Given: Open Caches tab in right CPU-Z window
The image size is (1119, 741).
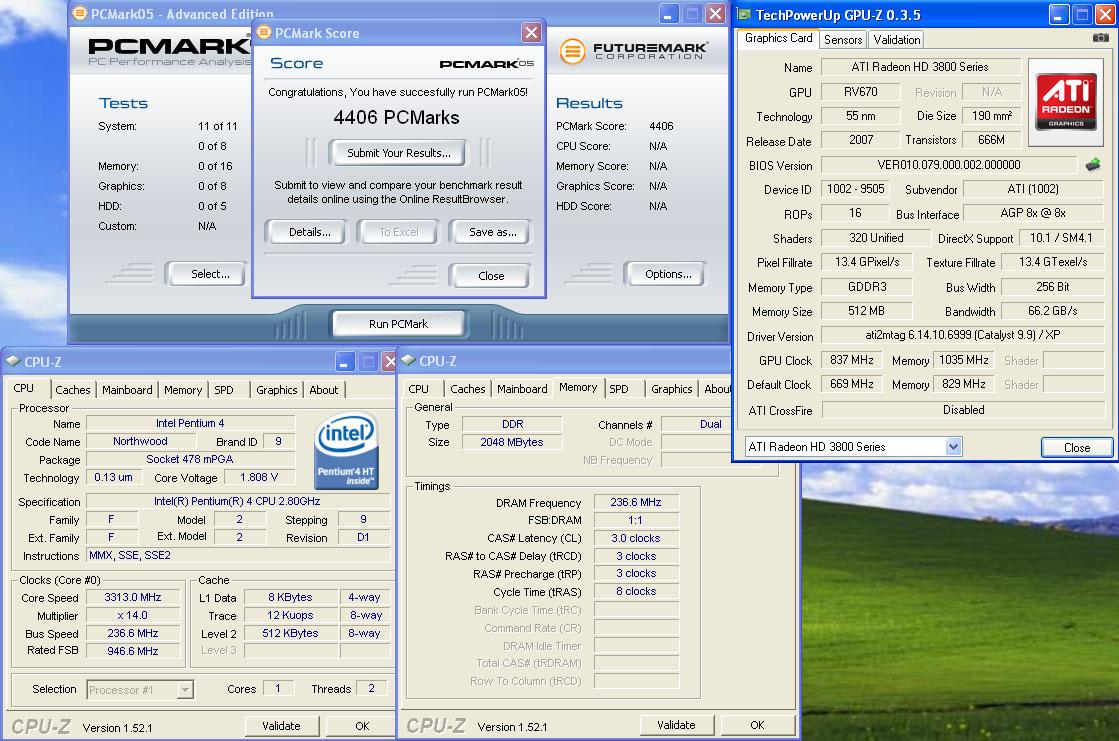Looking at the screenshot, I should click(x=467, y=389).
